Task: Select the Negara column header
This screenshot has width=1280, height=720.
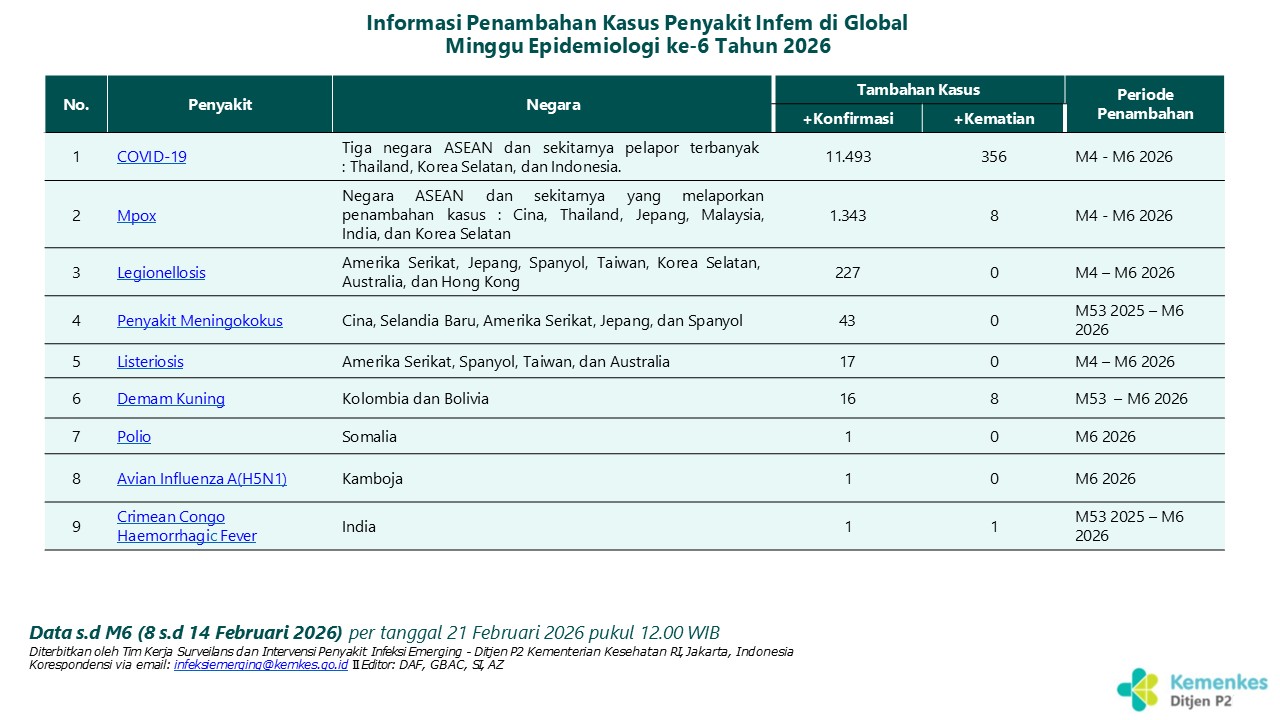Action: click(x=553, y=105)
